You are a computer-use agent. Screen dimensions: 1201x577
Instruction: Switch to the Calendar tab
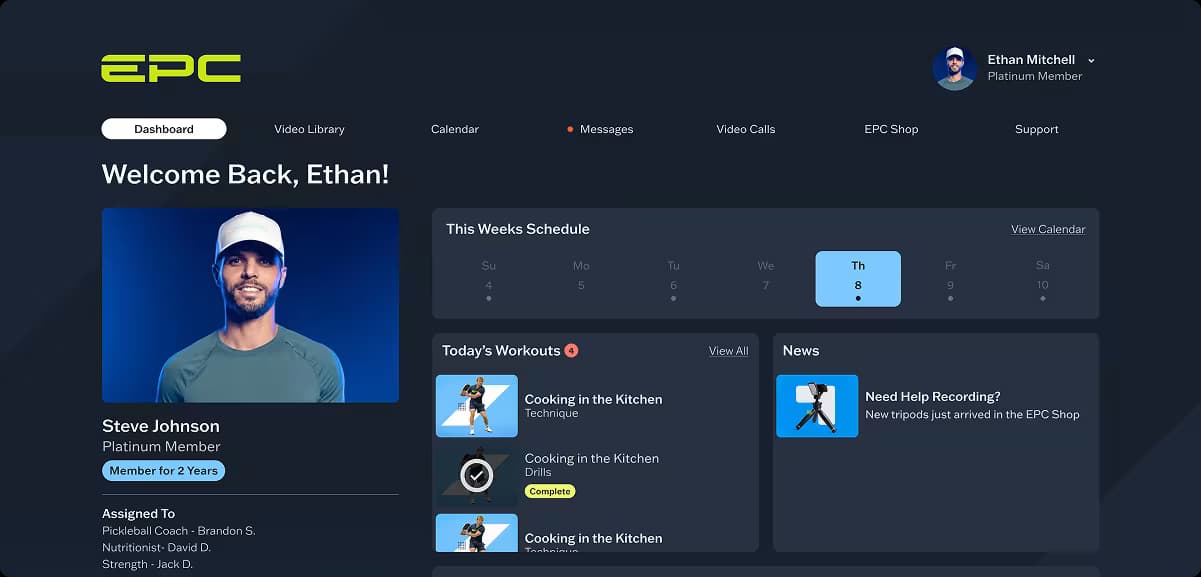[x=455, y=129]
